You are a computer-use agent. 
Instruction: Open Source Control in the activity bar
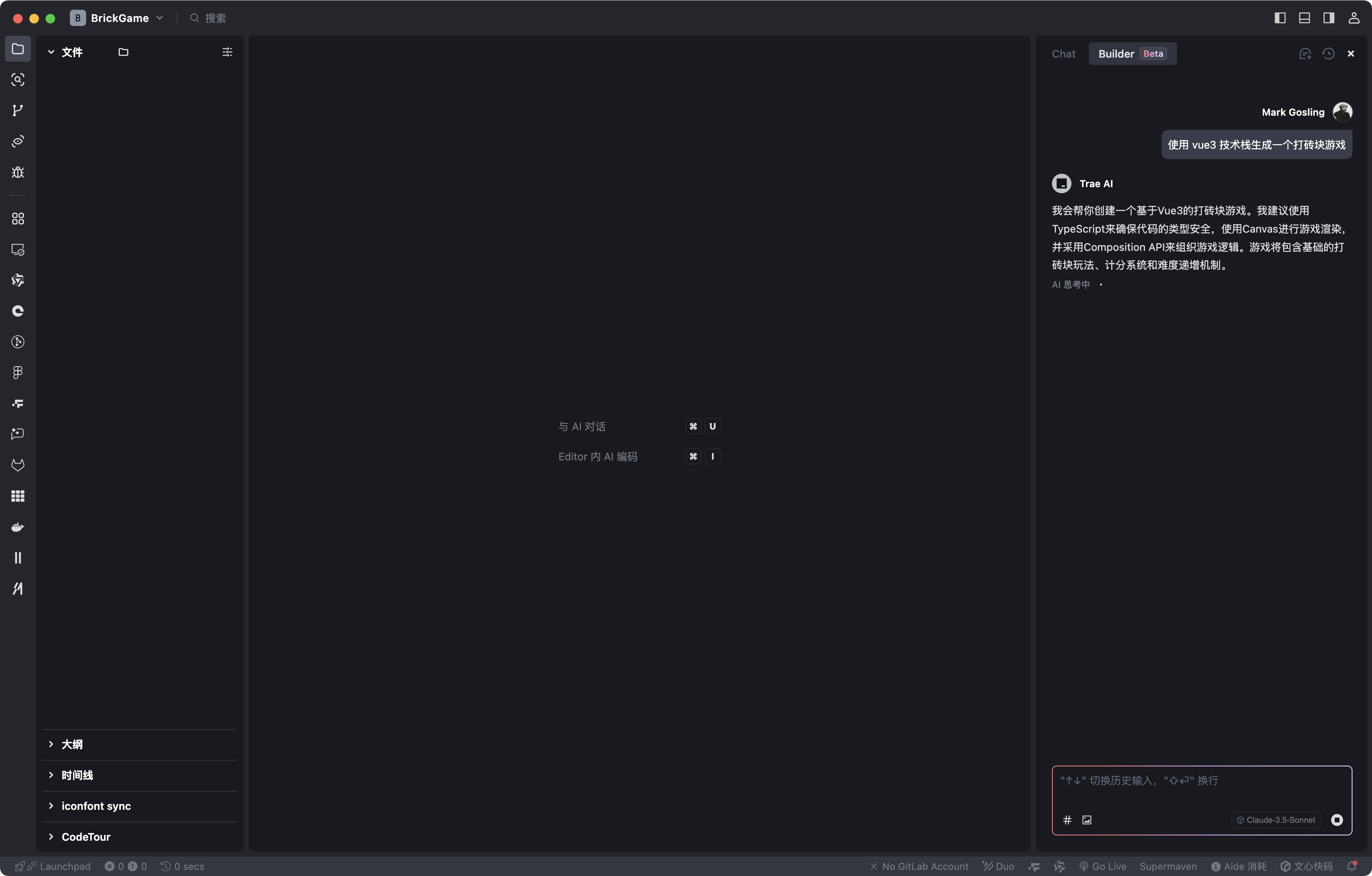tap(17, 110)
